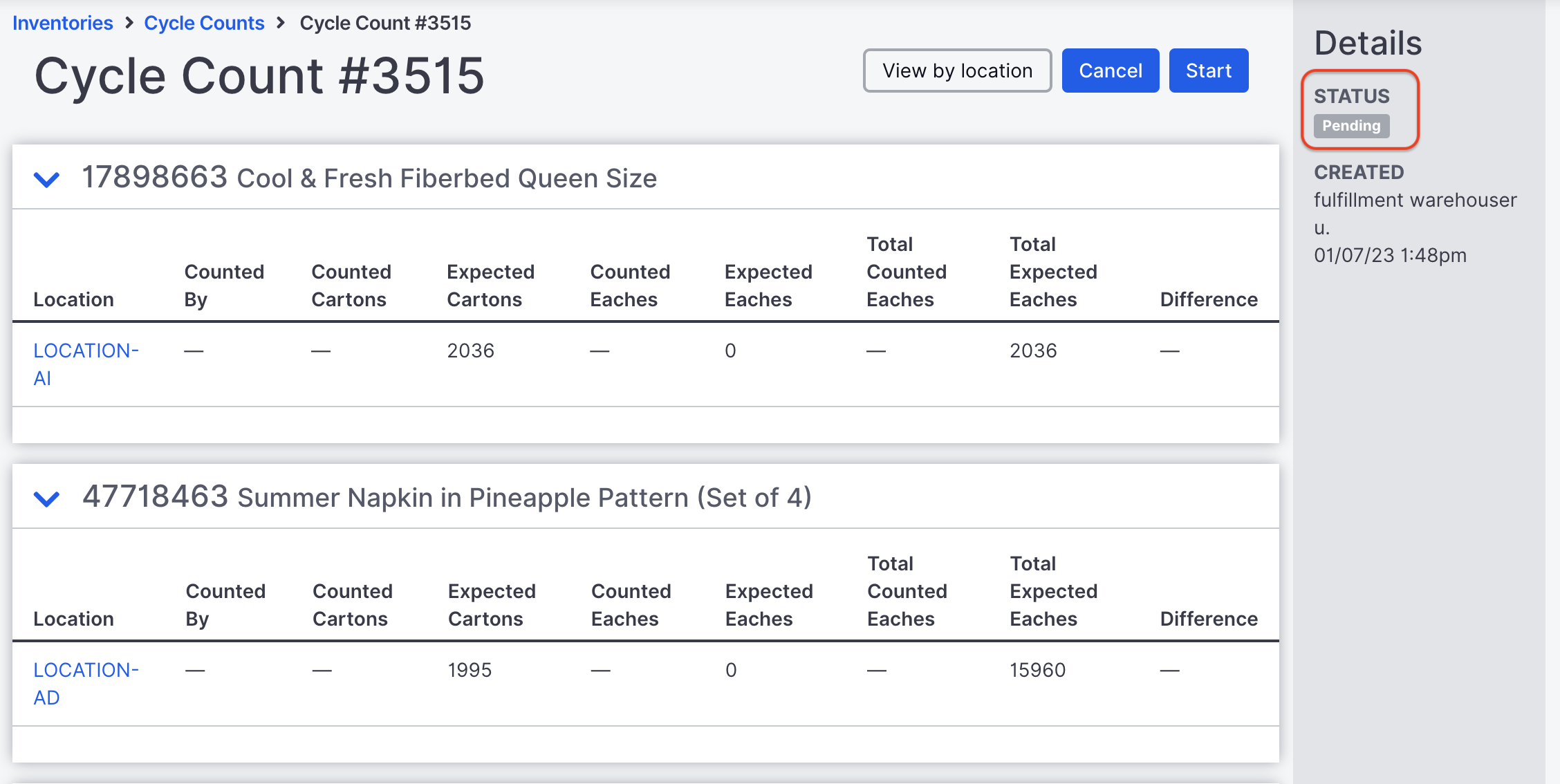
Task: Click the CREATED timestamp in Details panel
Action: [x=1390, y=255]
